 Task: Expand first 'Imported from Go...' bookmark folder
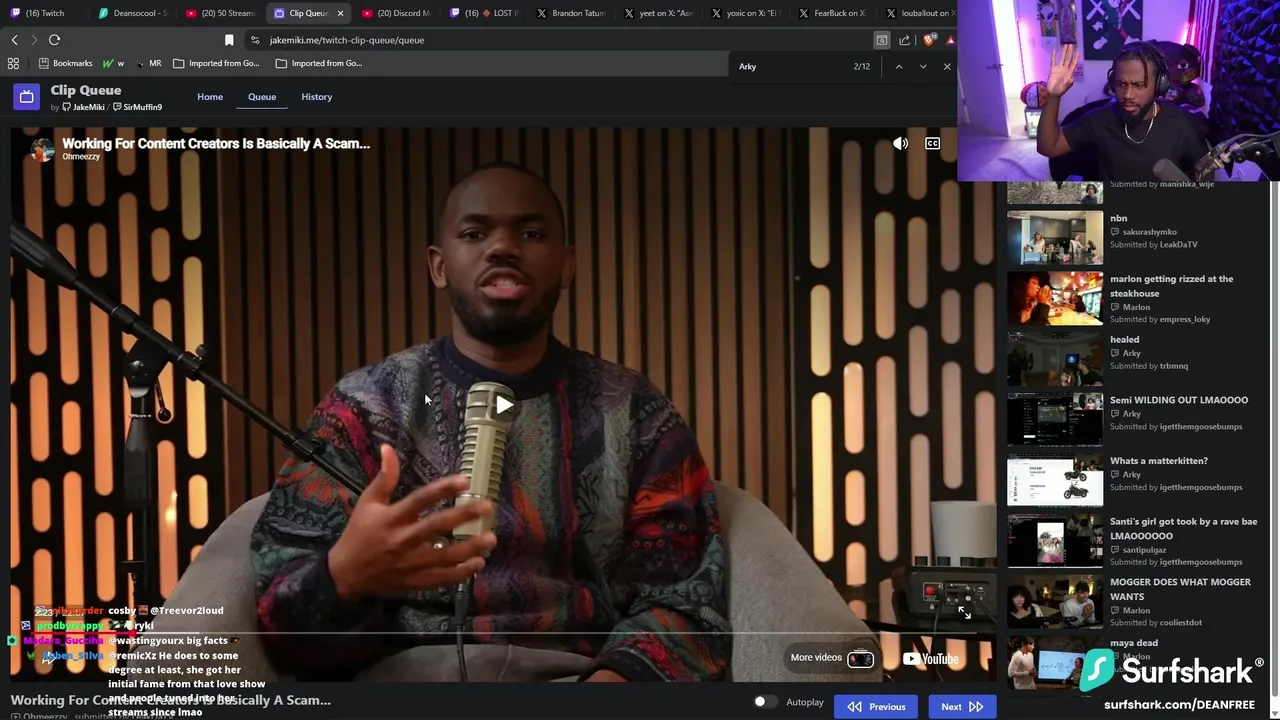(216, 63)
